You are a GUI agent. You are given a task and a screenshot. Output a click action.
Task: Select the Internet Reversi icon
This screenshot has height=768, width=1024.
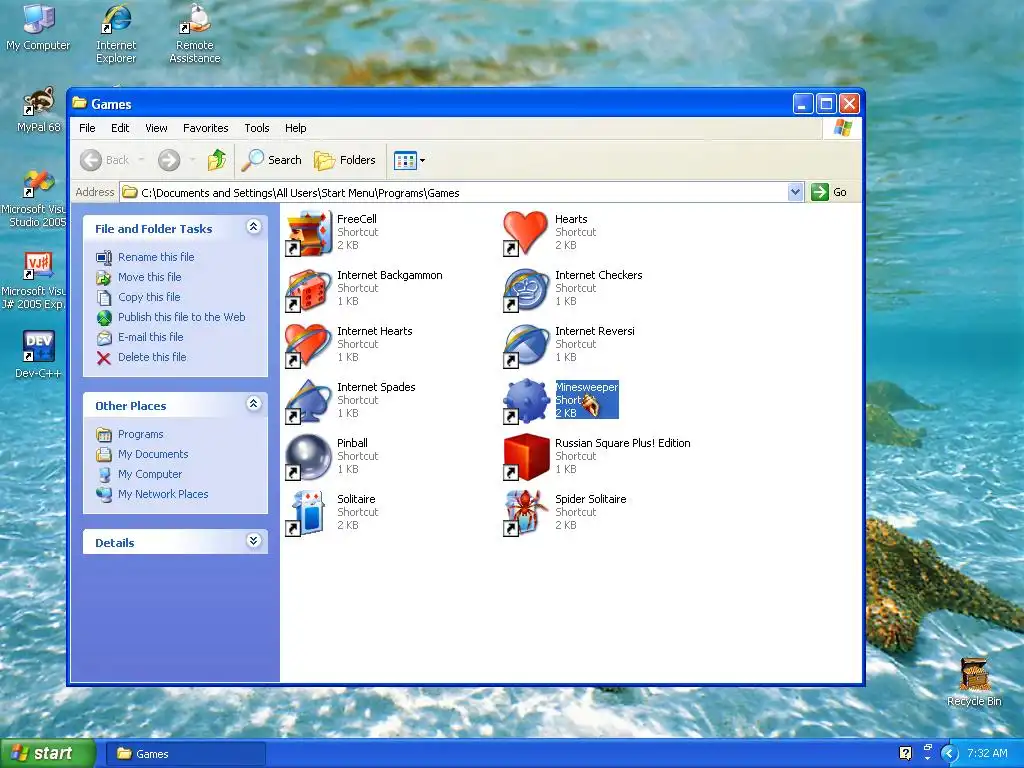click(x=526, y=345)
